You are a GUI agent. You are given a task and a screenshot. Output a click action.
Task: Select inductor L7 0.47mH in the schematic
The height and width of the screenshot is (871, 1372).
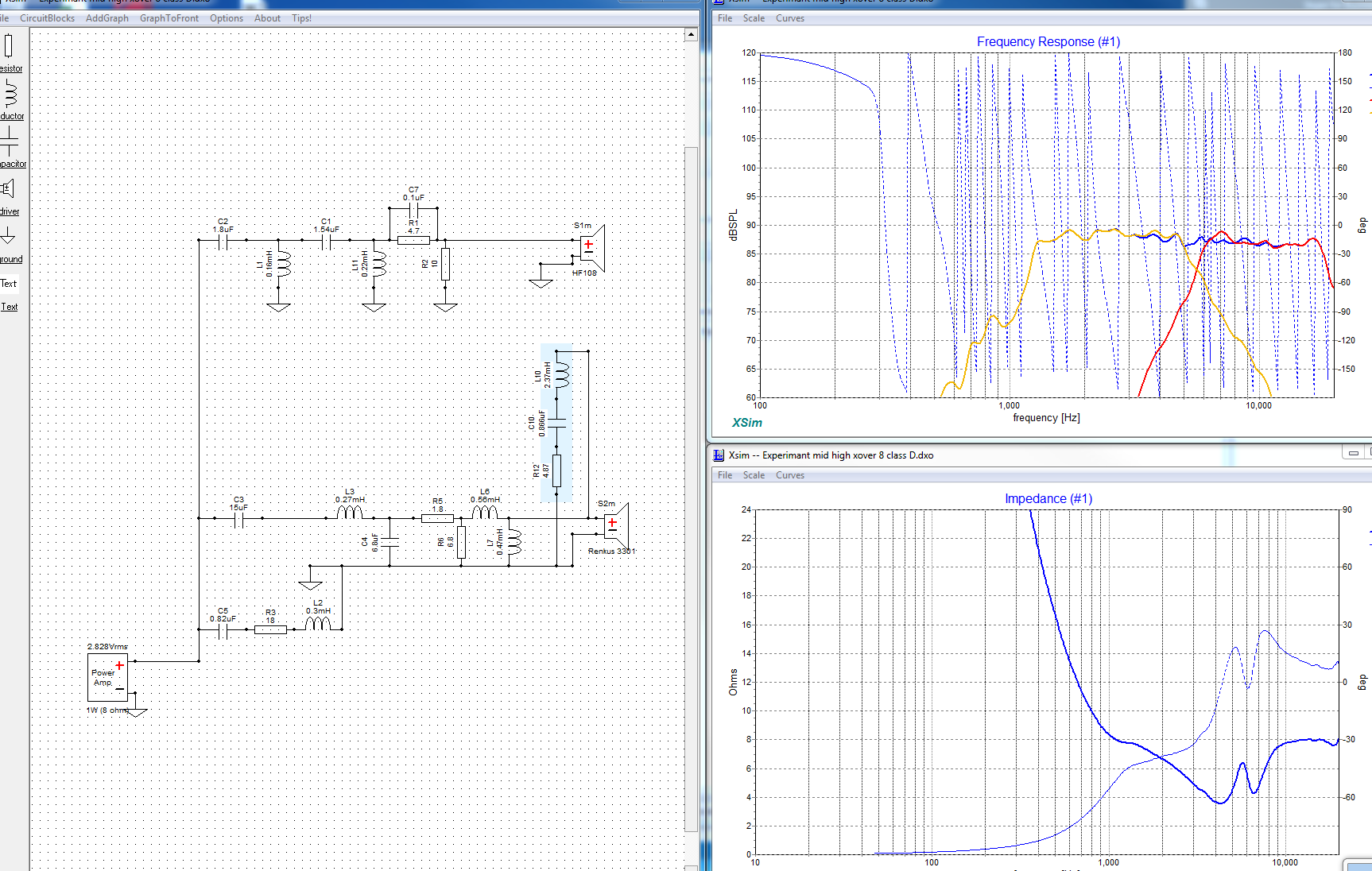513,542
